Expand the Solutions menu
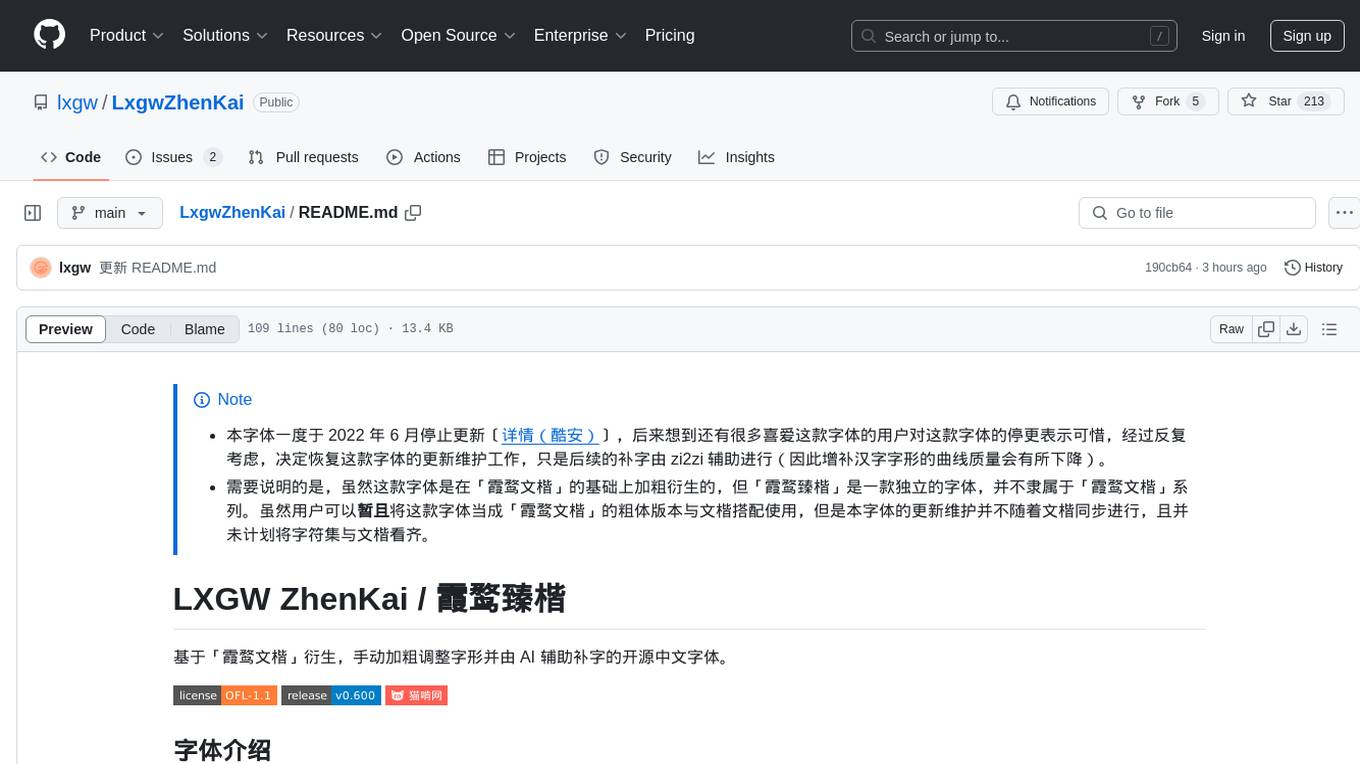The width and height of the screenshot is (1360, 764). 226,35
